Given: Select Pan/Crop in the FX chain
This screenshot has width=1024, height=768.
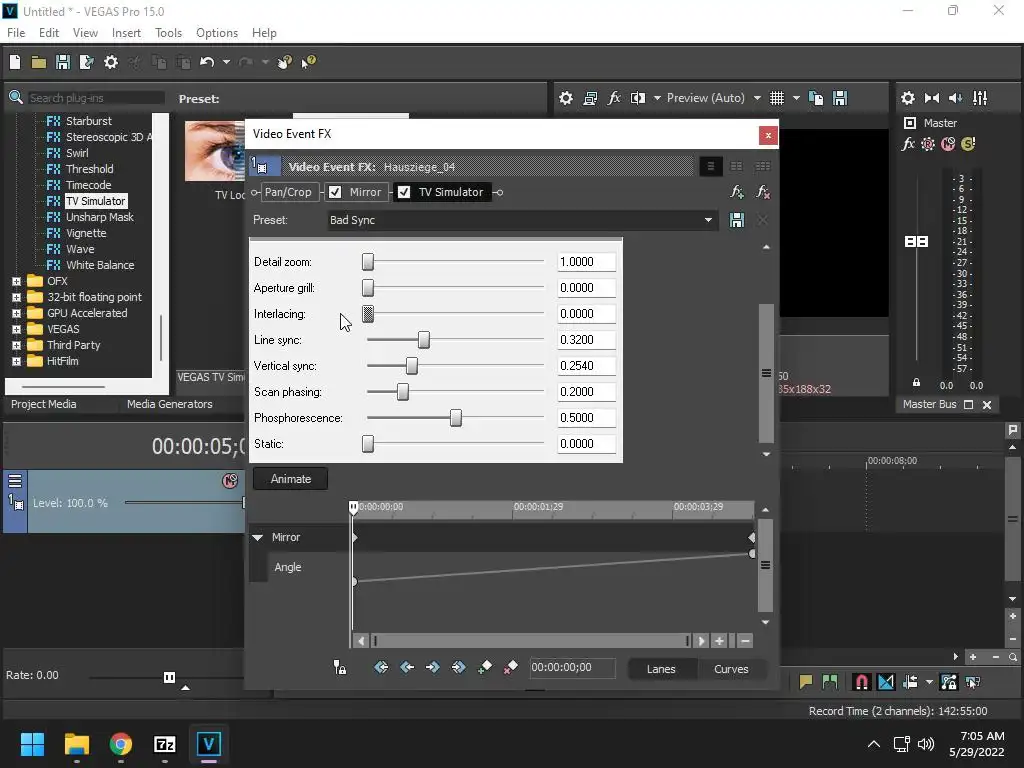Looking at the screenshot, I should [287, 192].
